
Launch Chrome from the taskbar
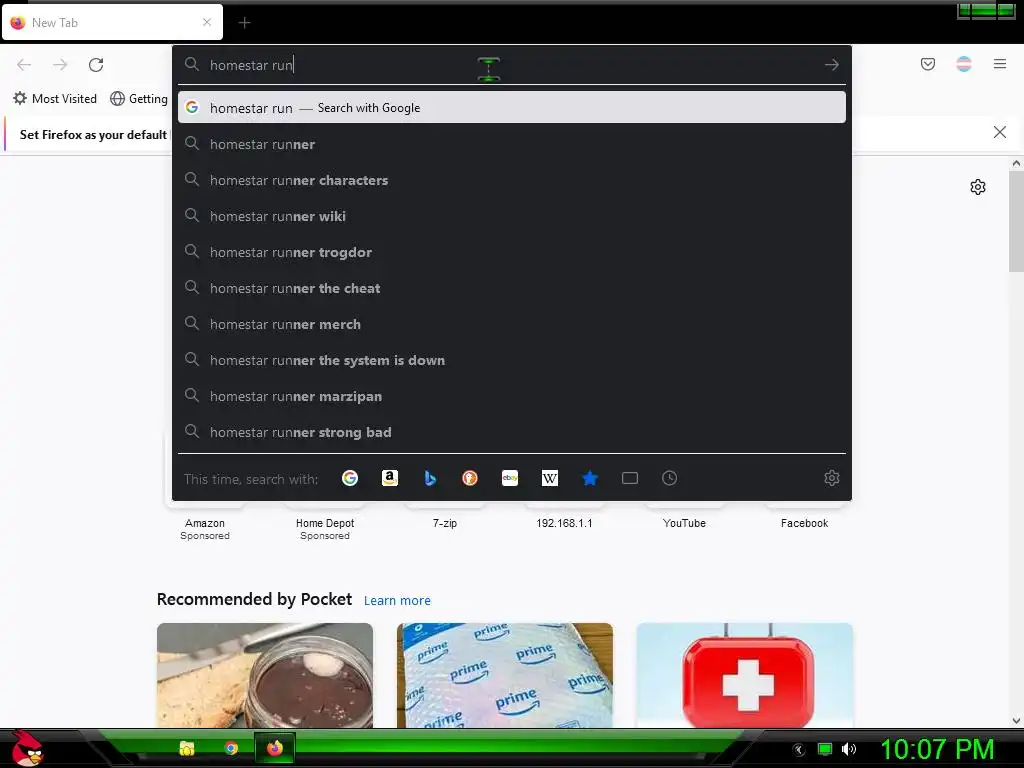pyautogui.click(x=231, y=748)
